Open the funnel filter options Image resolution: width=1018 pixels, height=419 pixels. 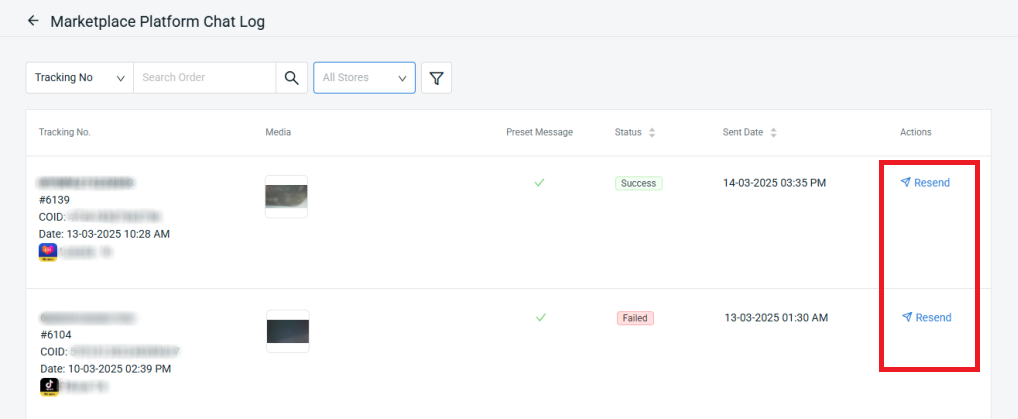point(436,78)
